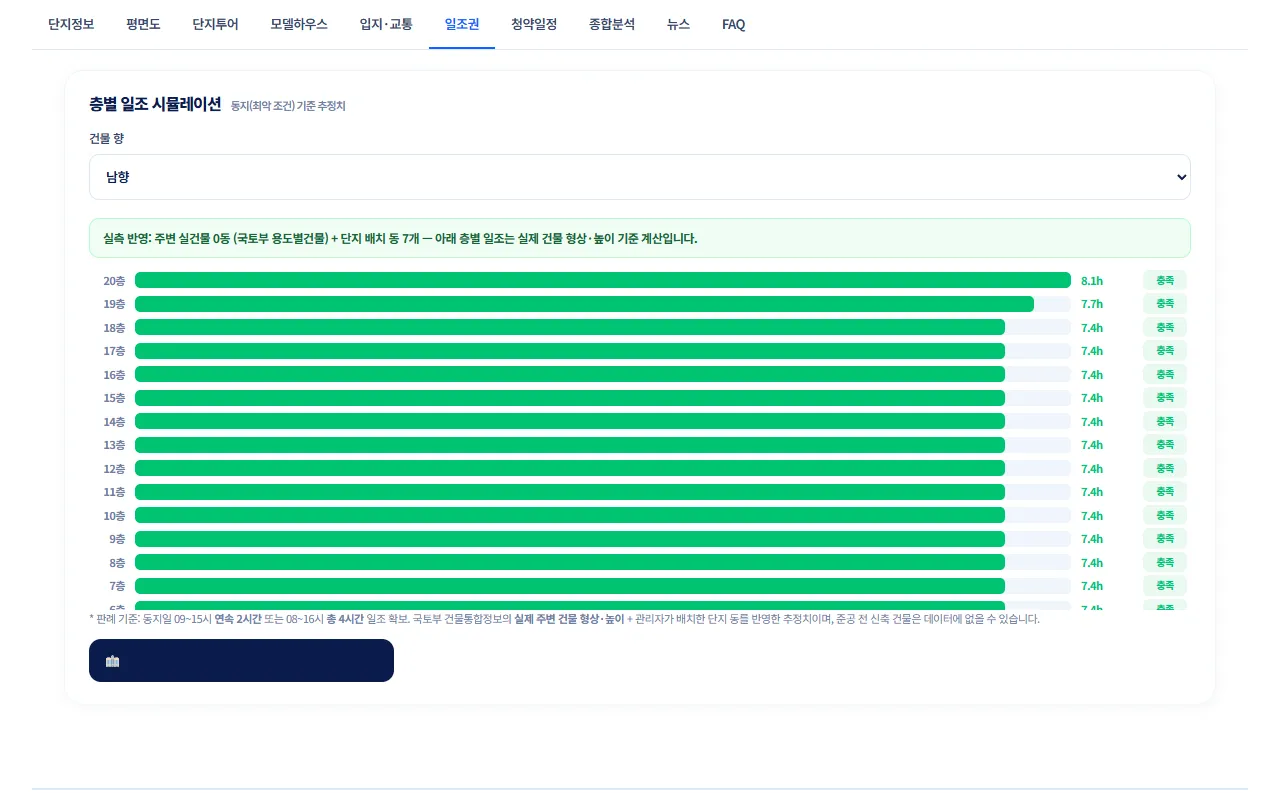Image resolution: width=1280 pixels, height=800 pixels.
Task: Click the 충족 badge for 15층
Action: pyautogui.click(x=1165, y=398)
